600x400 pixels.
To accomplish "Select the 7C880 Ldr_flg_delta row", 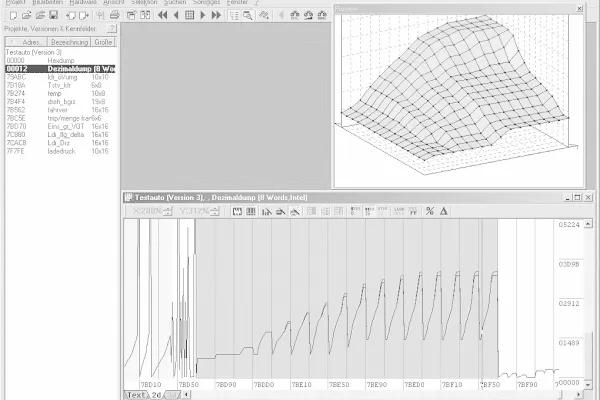I will click(x=60, y=135).
